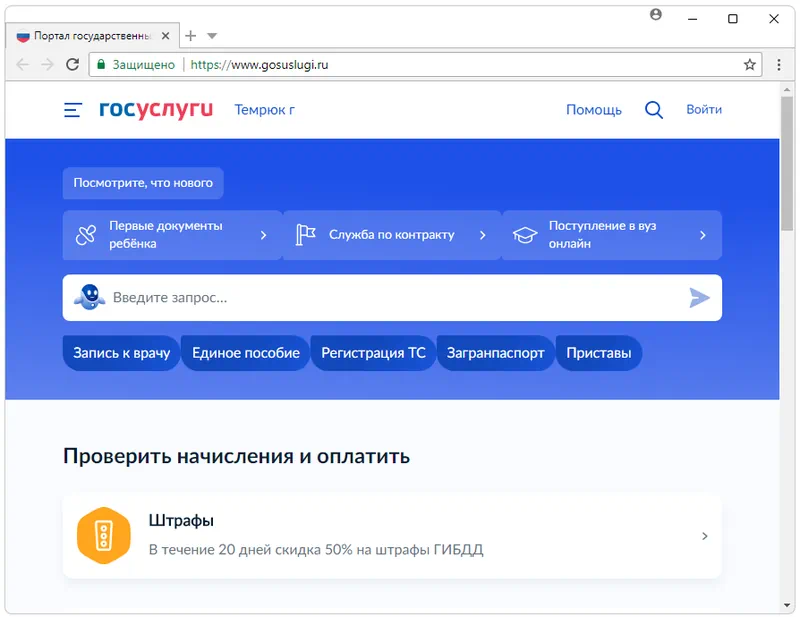Select Загранпаспорт quick button
The width and height of the screenshot is (800, 617).
click(x=495, y=353)
